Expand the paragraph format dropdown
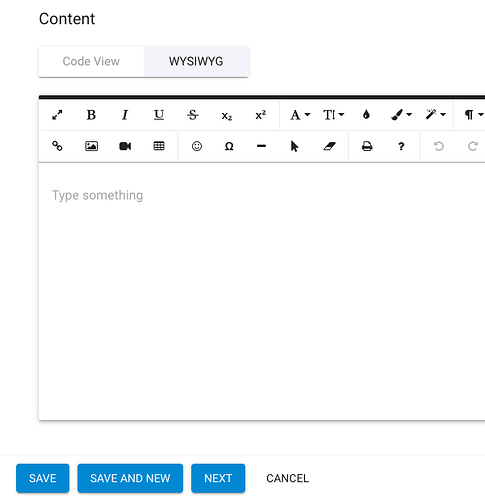The height and width of the screenshot is (499, 485). [x=474, y=115]
